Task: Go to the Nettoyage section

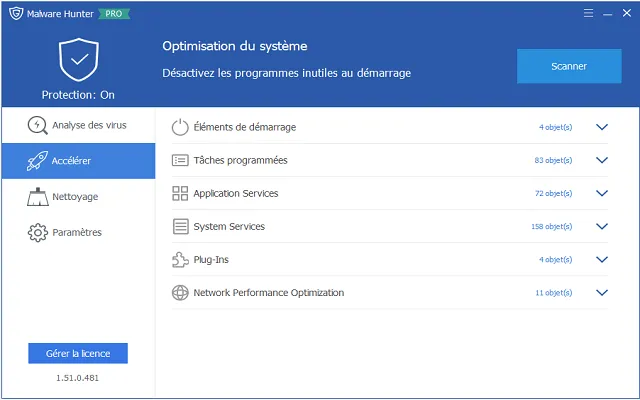Action: point(78,197)
